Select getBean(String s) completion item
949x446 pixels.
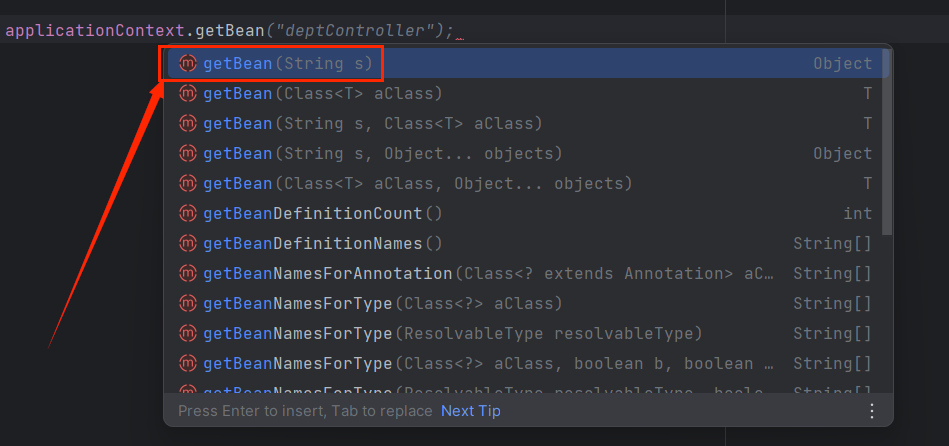[x=288, y=64]
